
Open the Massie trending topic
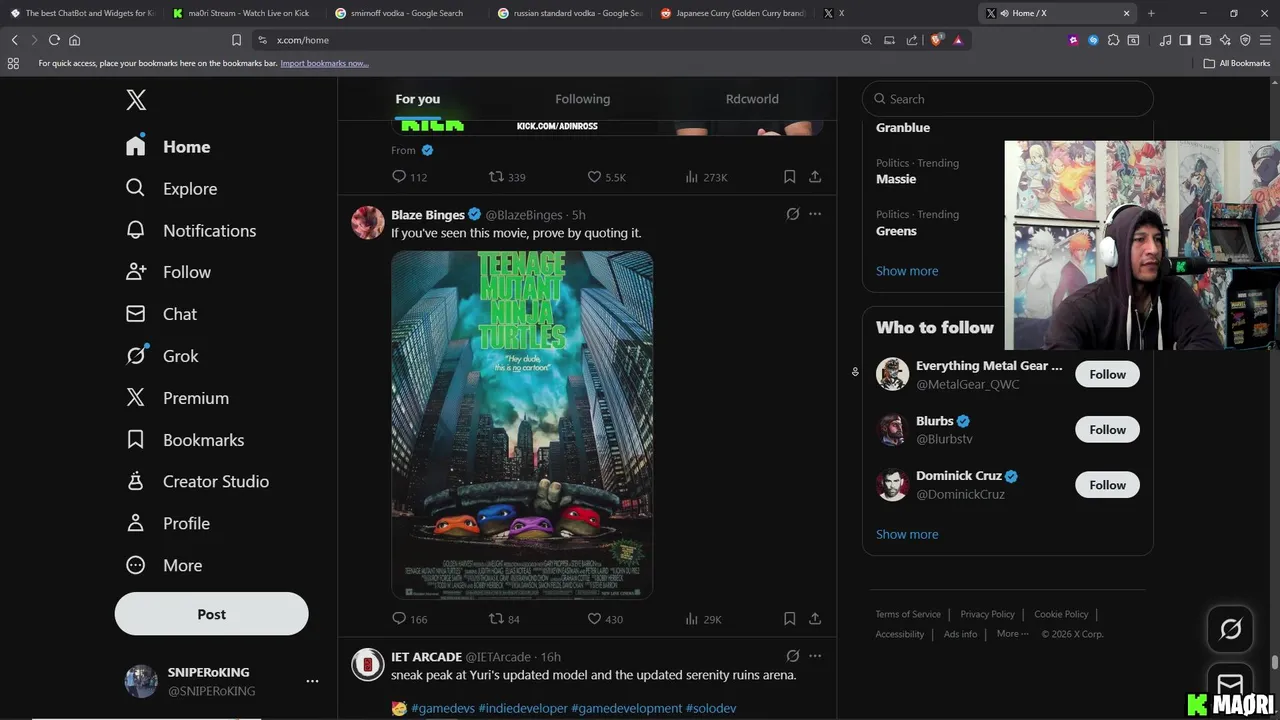click(896, 179)
